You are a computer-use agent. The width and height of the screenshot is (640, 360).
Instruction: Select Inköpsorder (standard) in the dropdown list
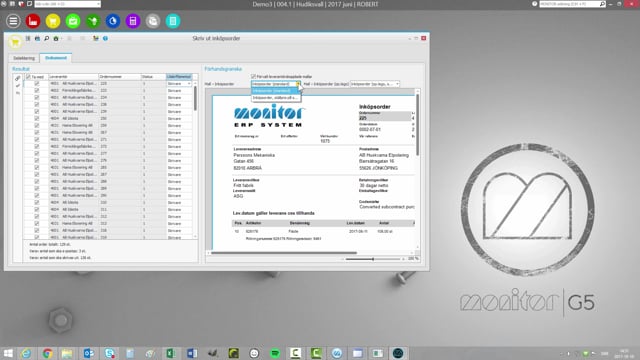pyautogui.click(x=276, y=91)
